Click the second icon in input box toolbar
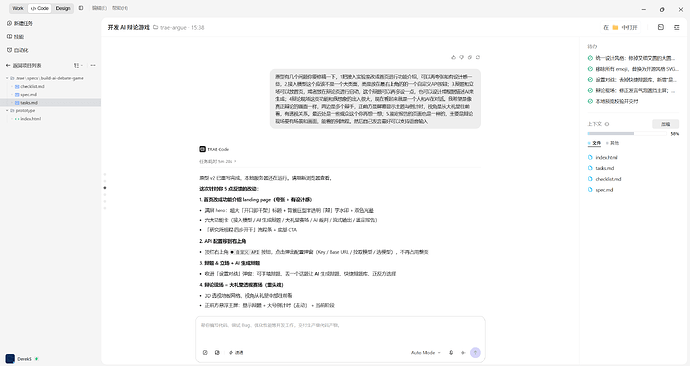The height and width of the screenshot is (366, 690). coord(217,352)
